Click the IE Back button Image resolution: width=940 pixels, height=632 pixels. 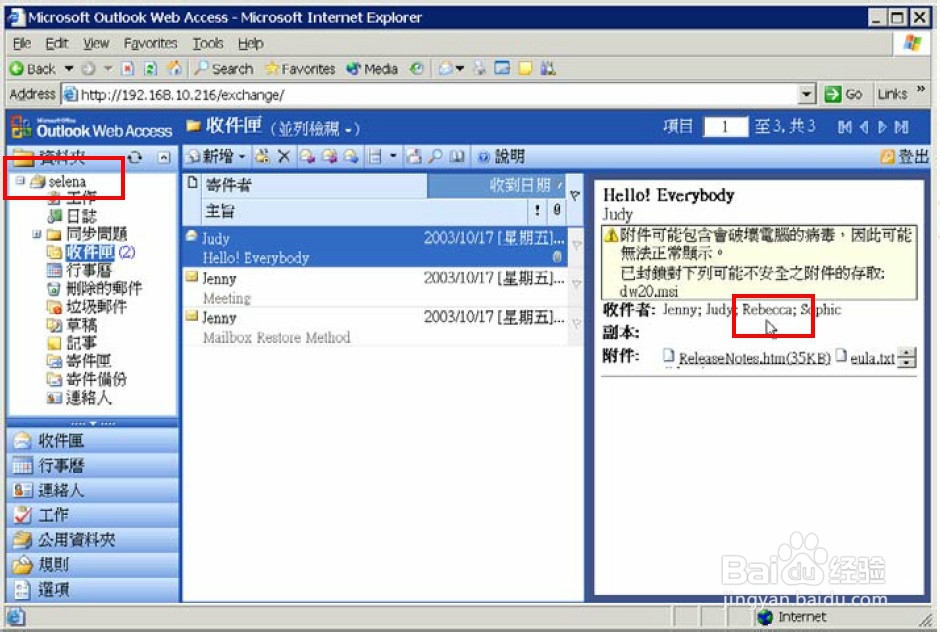coord(34,69)
